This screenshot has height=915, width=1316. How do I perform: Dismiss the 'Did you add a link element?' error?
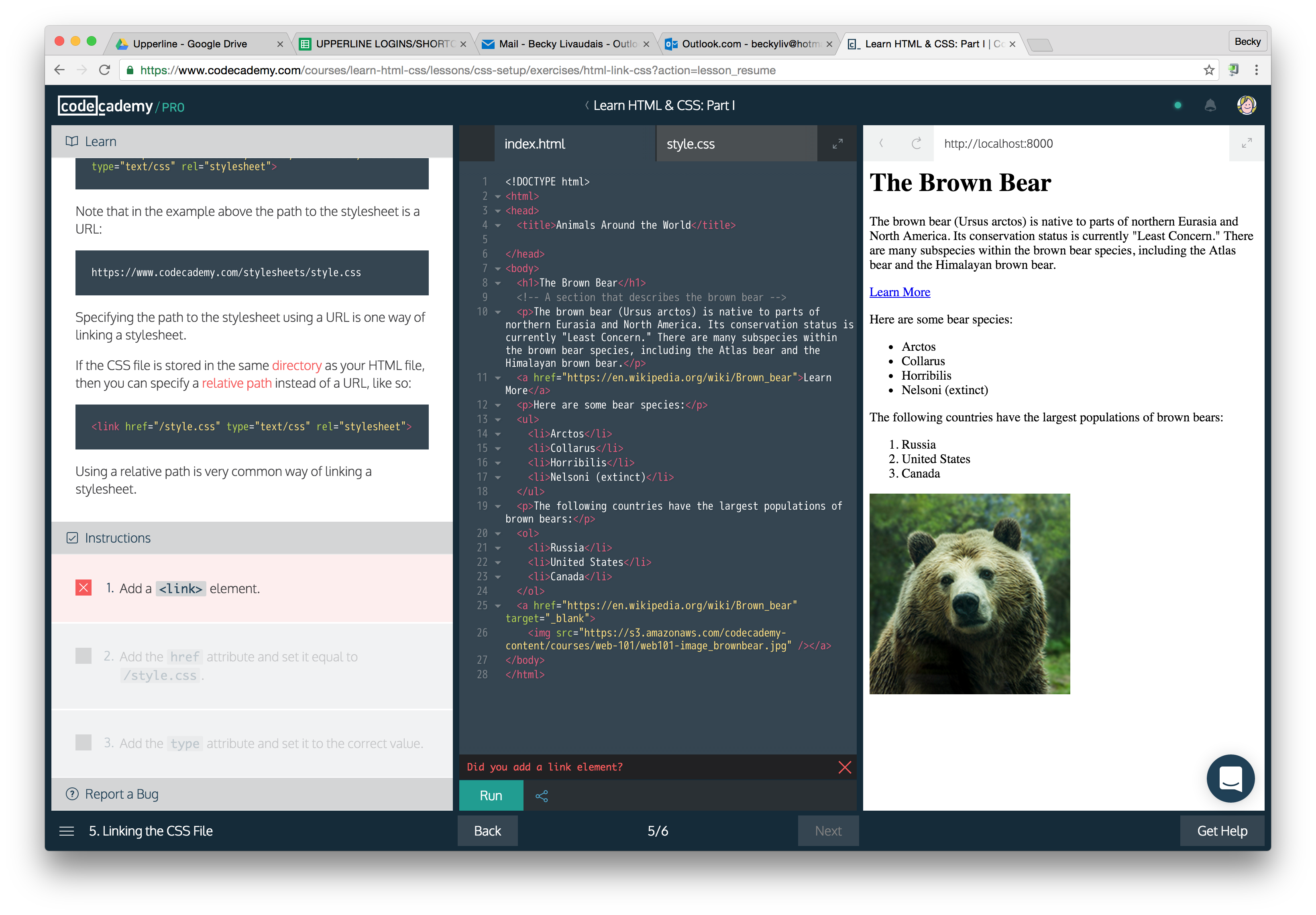[x=844, y=767]
